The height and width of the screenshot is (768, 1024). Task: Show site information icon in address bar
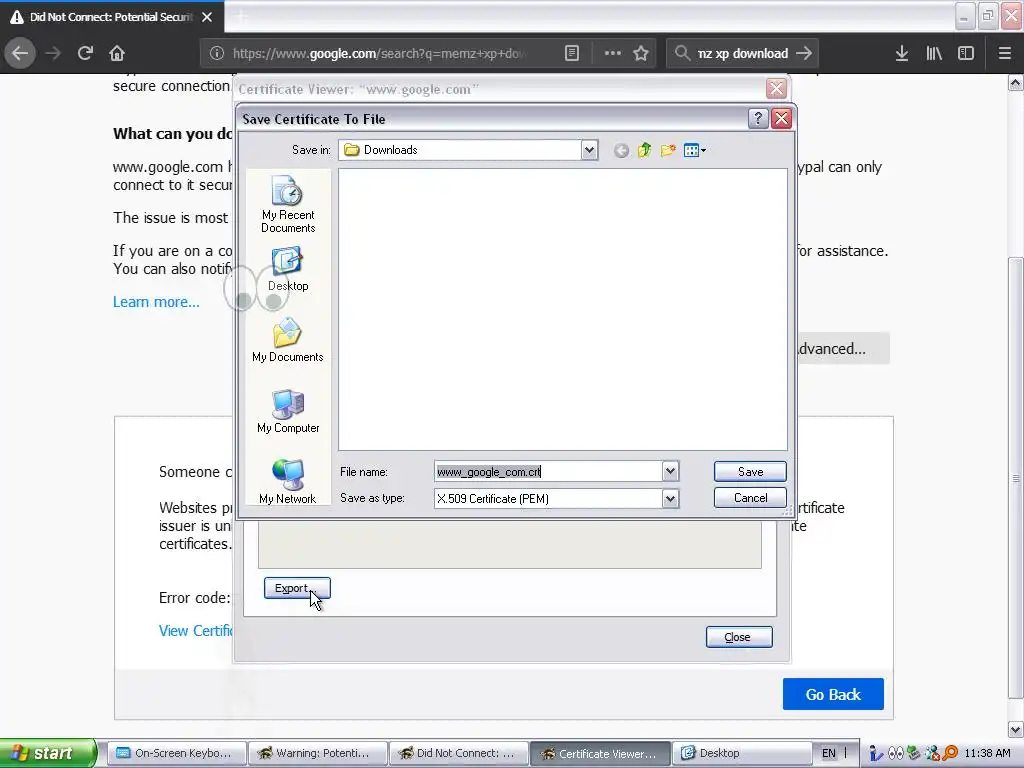coord(217,53)
